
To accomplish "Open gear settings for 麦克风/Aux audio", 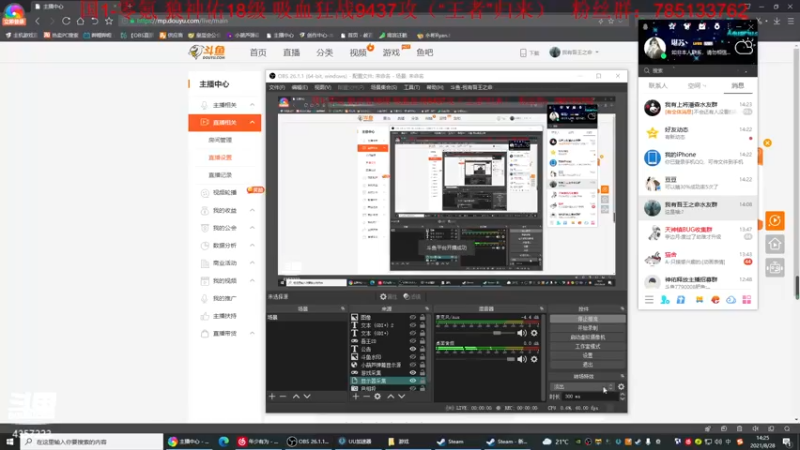I will pos(534,333).
